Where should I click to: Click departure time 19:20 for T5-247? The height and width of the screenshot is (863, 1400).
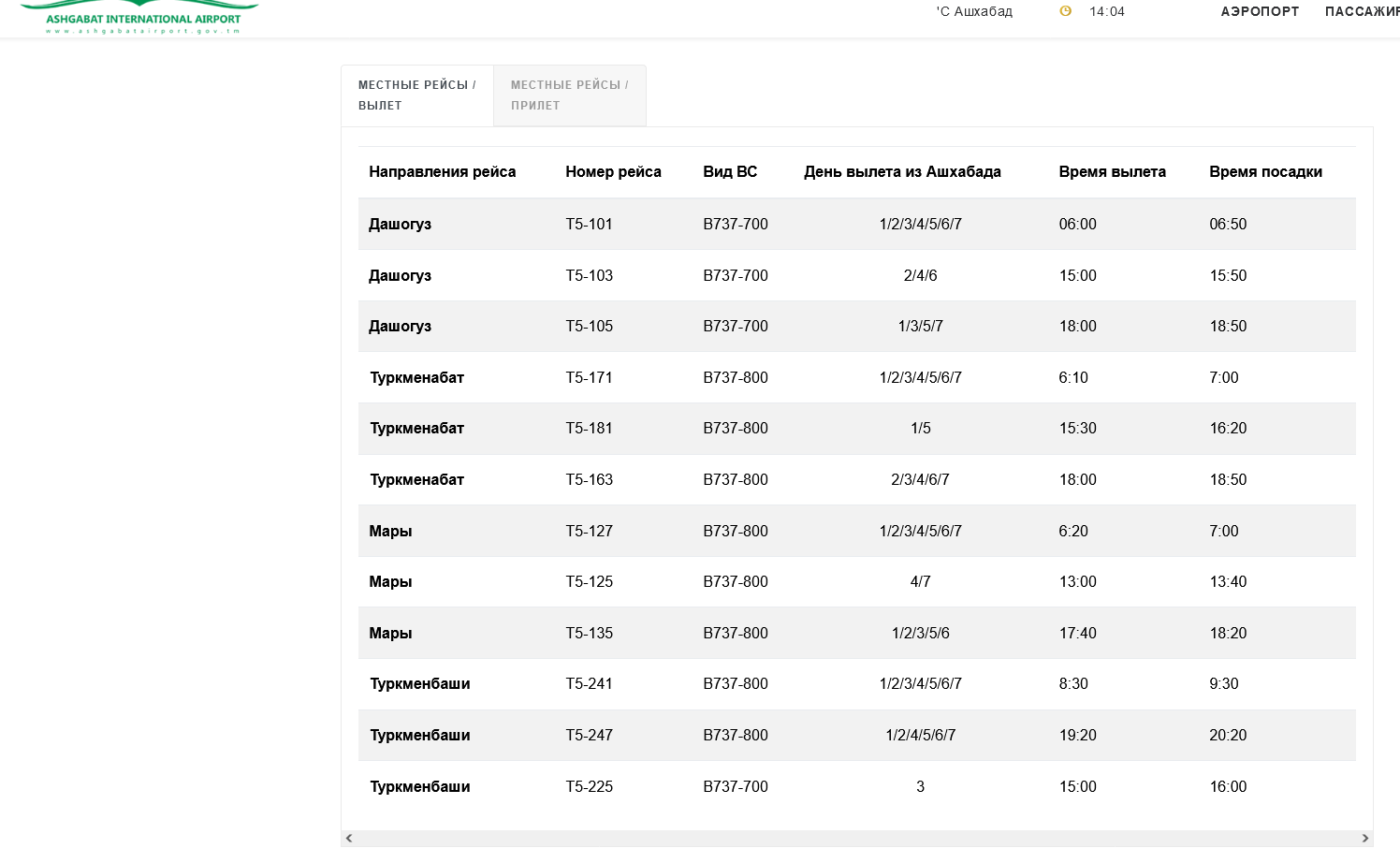pyautogui.click(x=1077, y=735)
